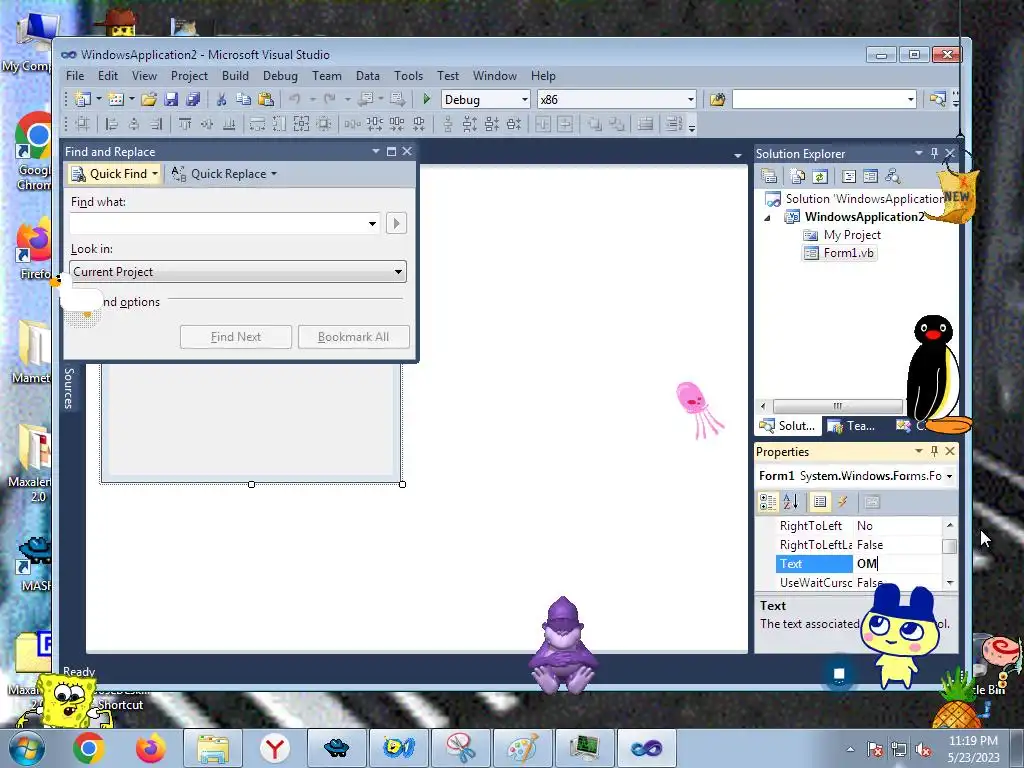Click the expression builder arrow button

point(396,223)
